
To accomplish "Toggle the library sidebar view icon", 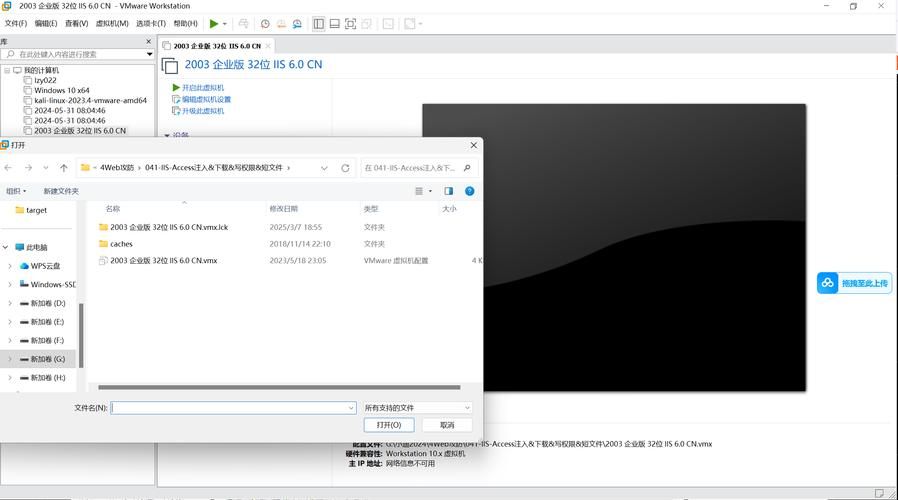I will pos(318,23).
